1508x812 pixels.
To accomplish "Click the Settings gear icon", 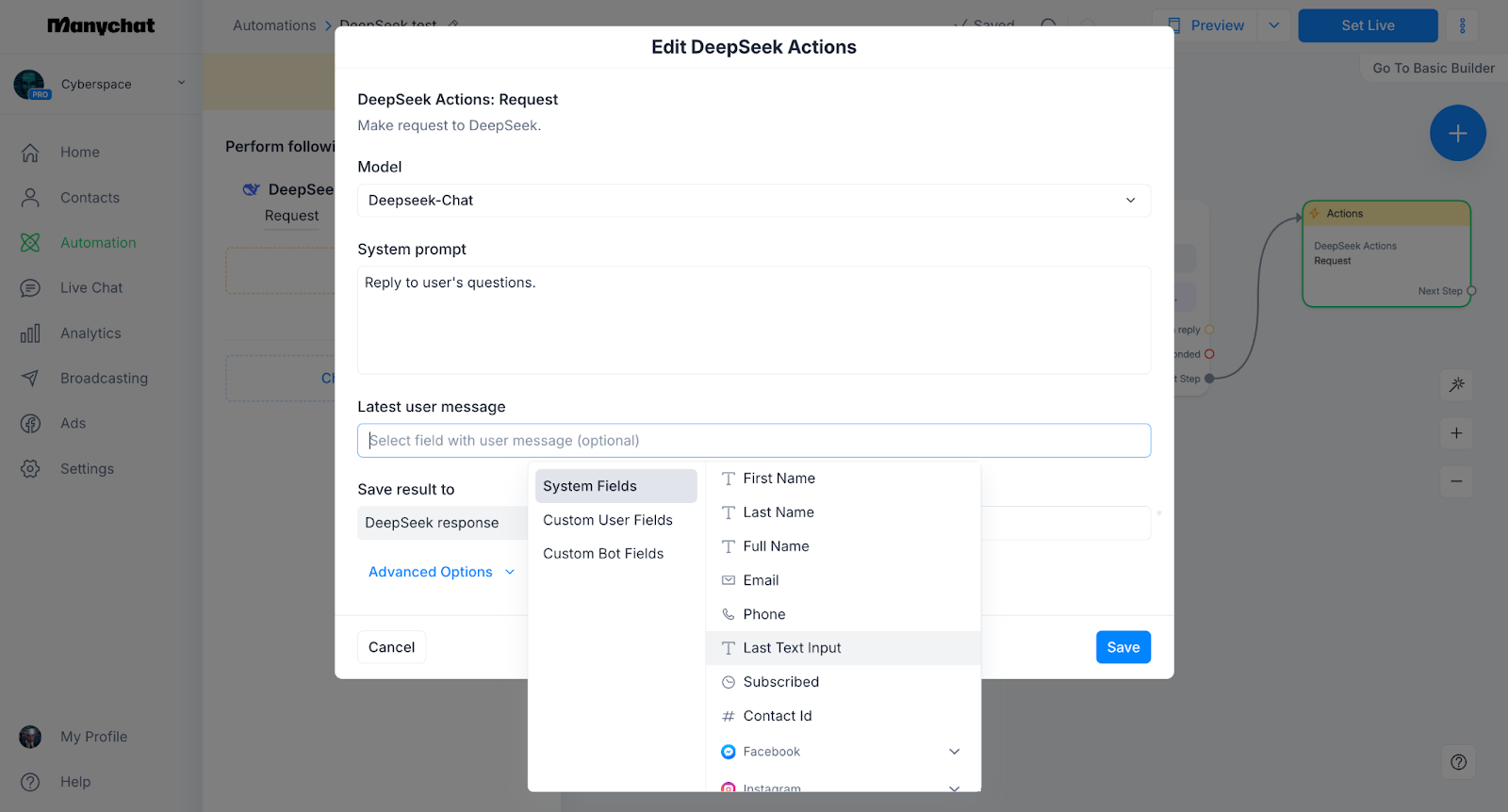I will coord(30,469).
